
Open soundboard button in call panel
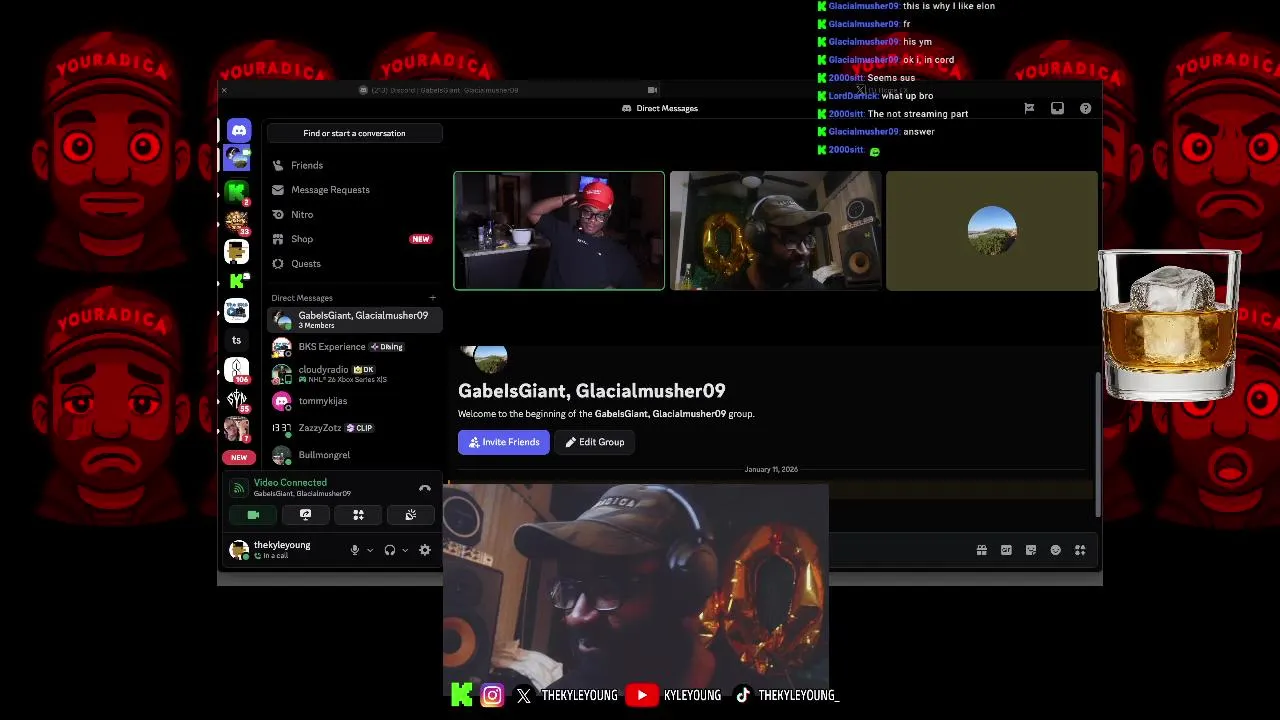[x=410, y=515]
